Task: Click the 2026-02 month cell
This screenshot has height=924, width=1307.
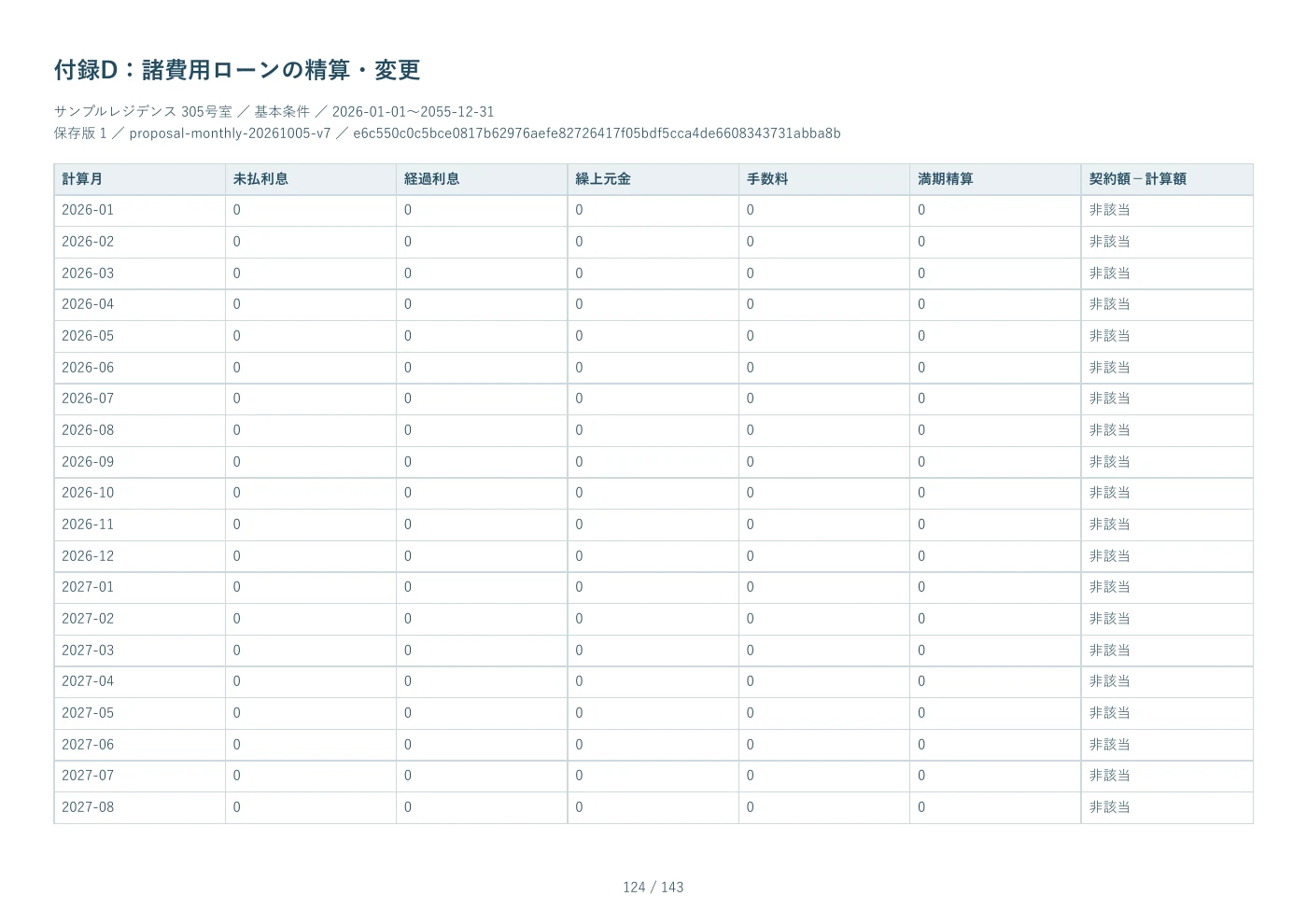Action: coord(139,242)
